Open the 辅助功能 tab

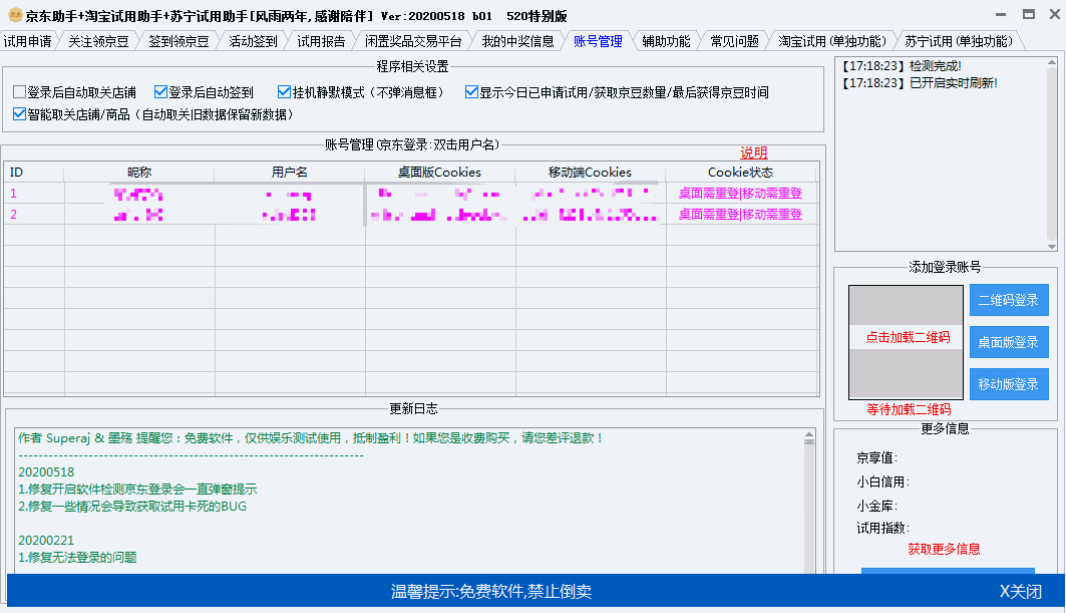pyautogui.click(x=664, y=41)
